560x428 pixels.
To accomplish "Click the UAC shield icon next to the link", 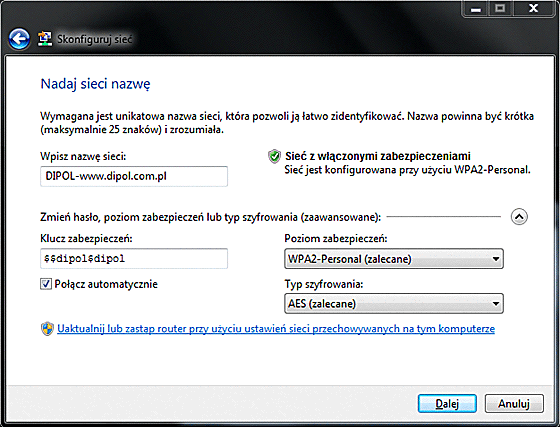I will (x=47, y=329).
